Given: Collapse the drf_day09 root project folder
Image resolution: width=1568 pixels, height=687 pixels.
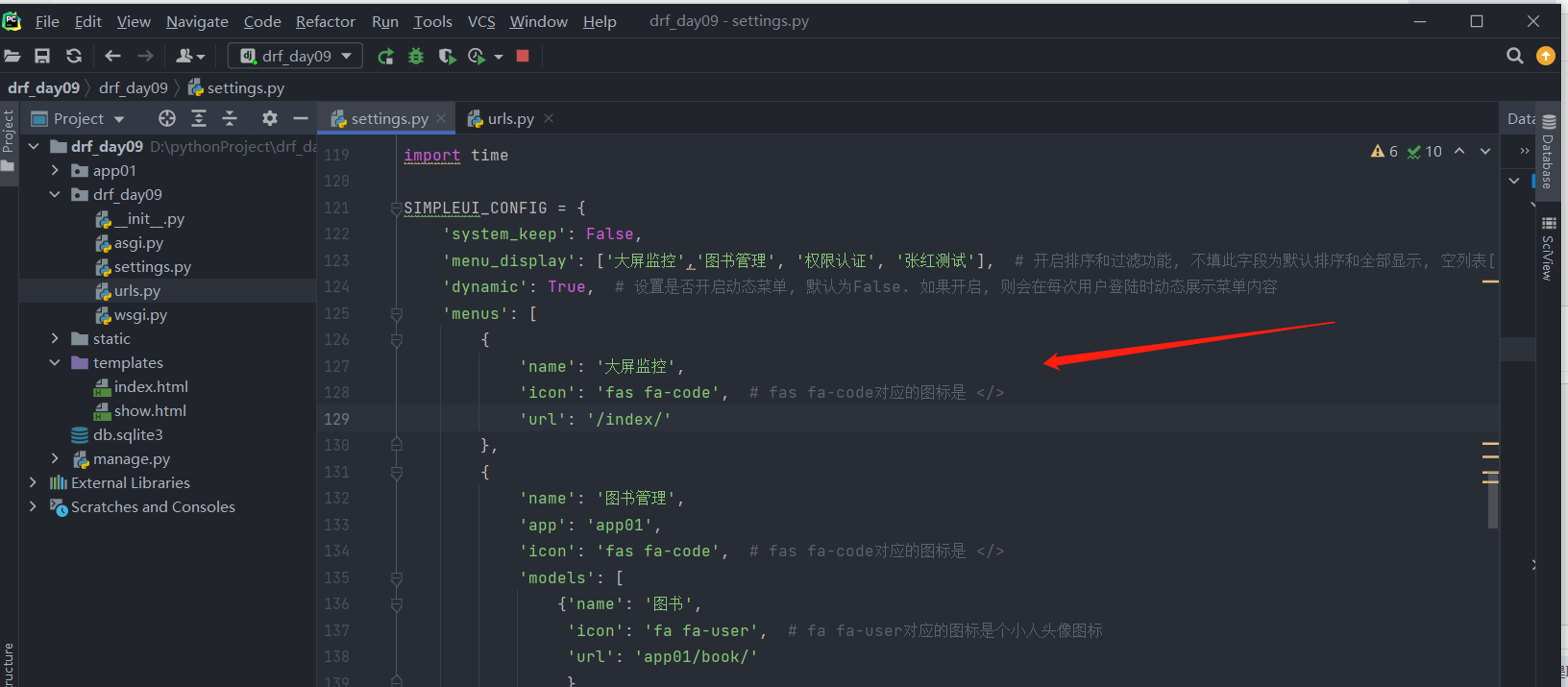Looking at the screenshot, I should tap(34, 146).
